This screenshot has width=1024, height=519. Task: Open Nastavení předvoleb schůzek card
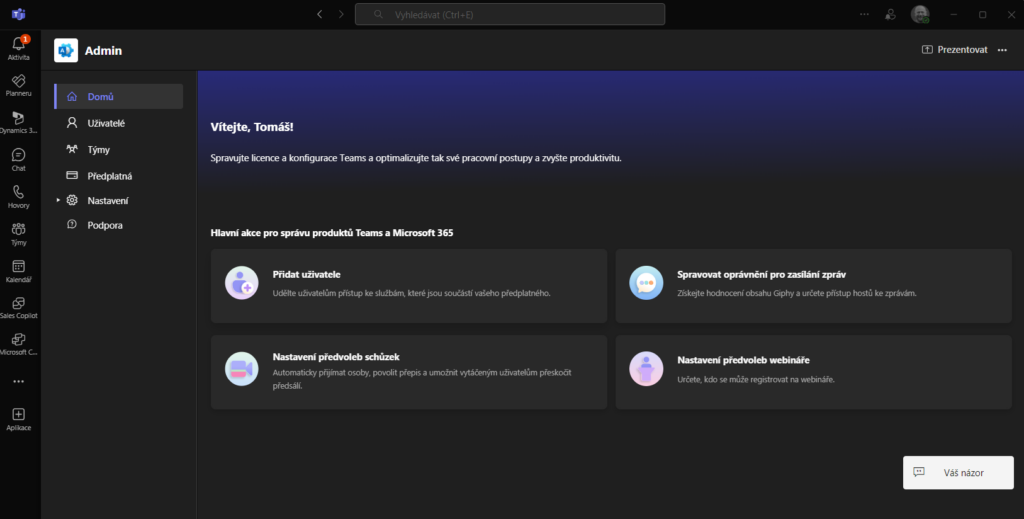pyautogui.click(x=409, y=372)
